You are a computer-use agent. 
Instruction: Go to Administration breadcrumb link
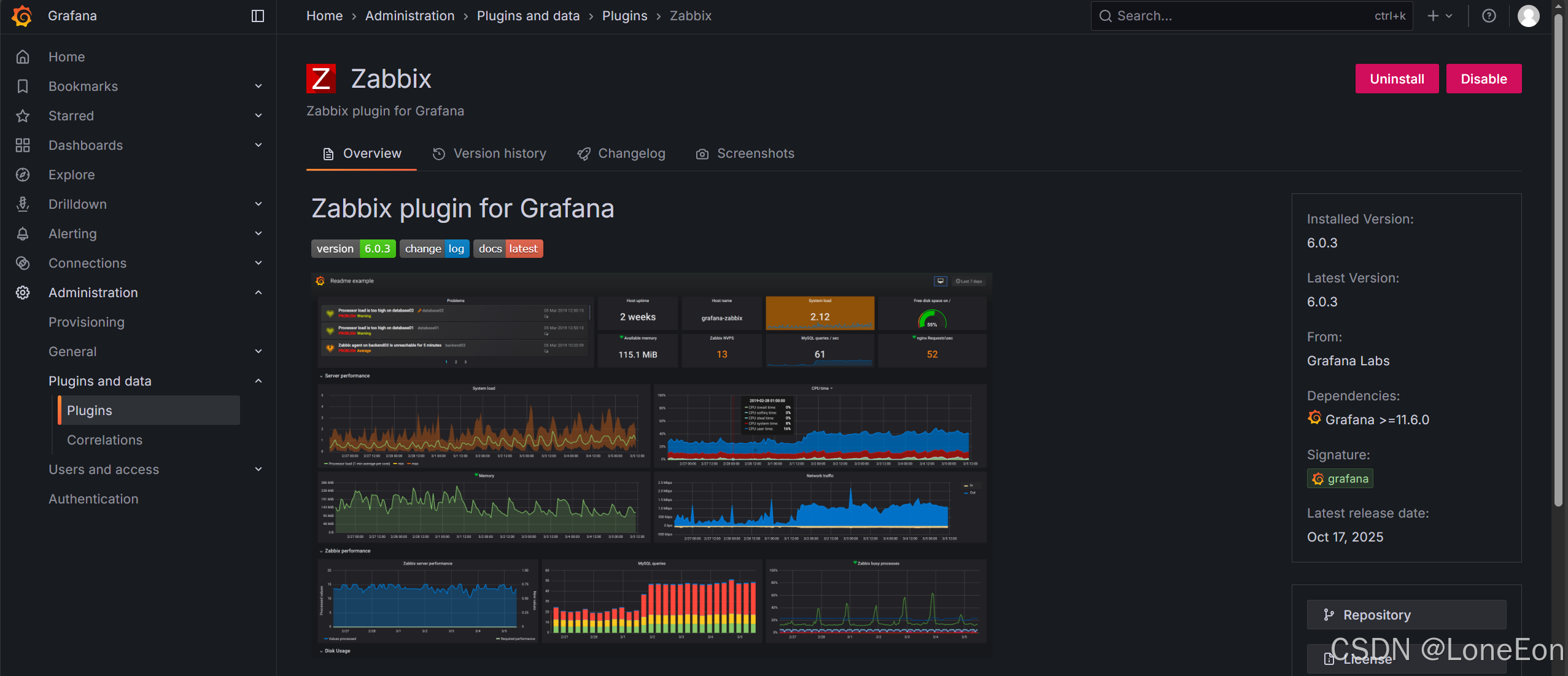pyautogui.click(x=410, y=16)
